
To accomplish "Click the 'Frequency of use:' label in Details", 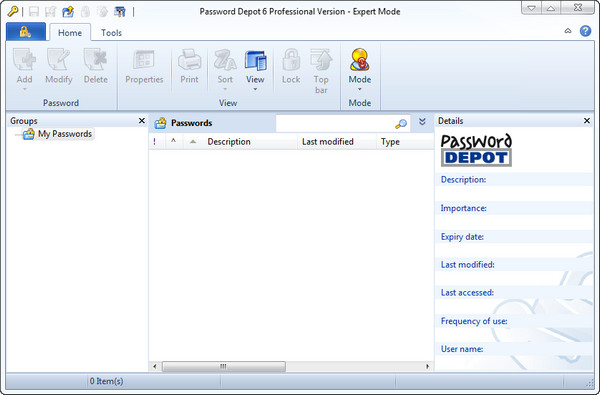I will (x=474, y=321).
